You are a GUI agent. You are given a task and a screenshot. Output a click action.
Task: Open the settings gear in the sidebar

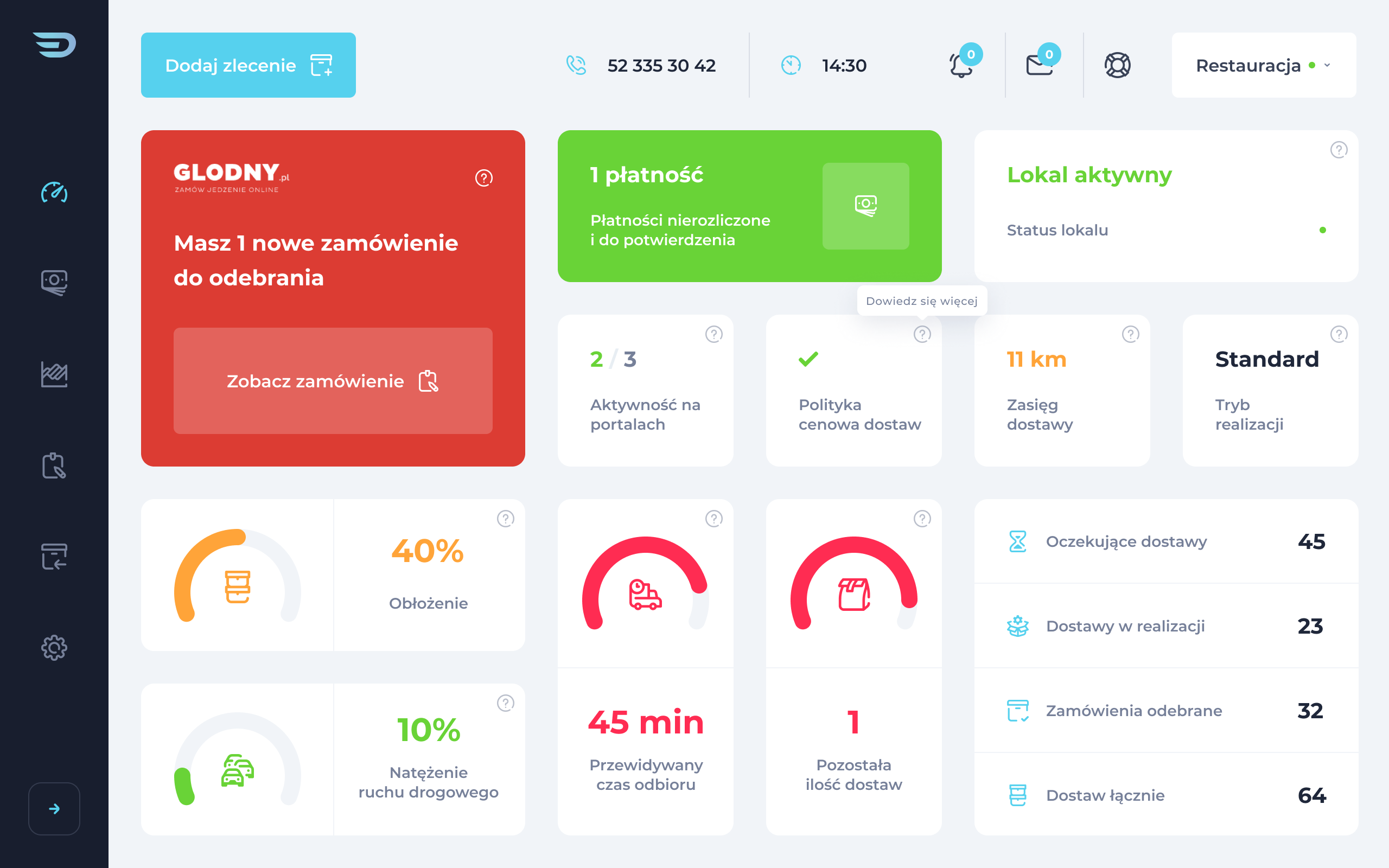click(x=54, y=648)
